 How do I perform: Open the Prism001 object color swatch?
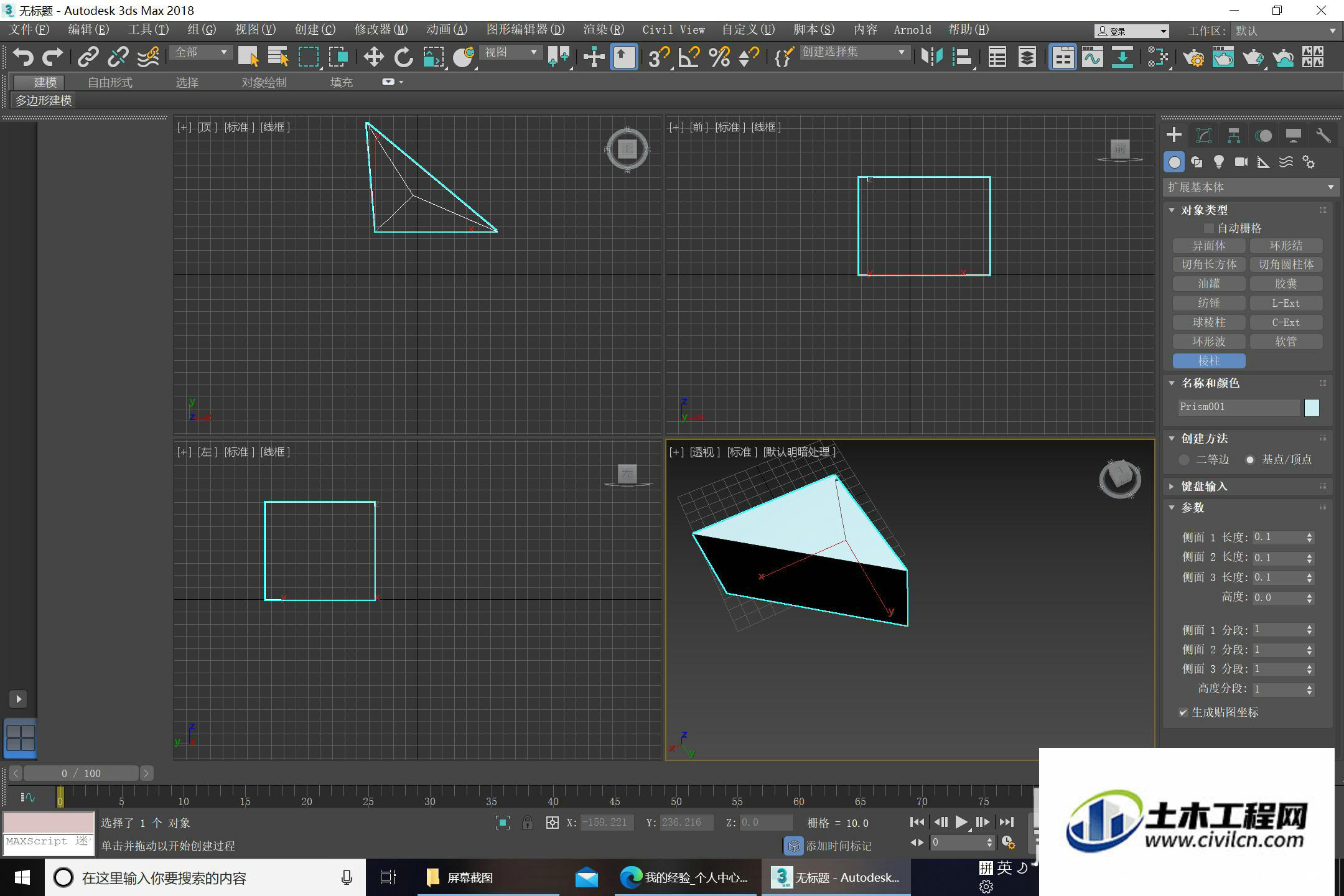click(x=1312, y=408)
